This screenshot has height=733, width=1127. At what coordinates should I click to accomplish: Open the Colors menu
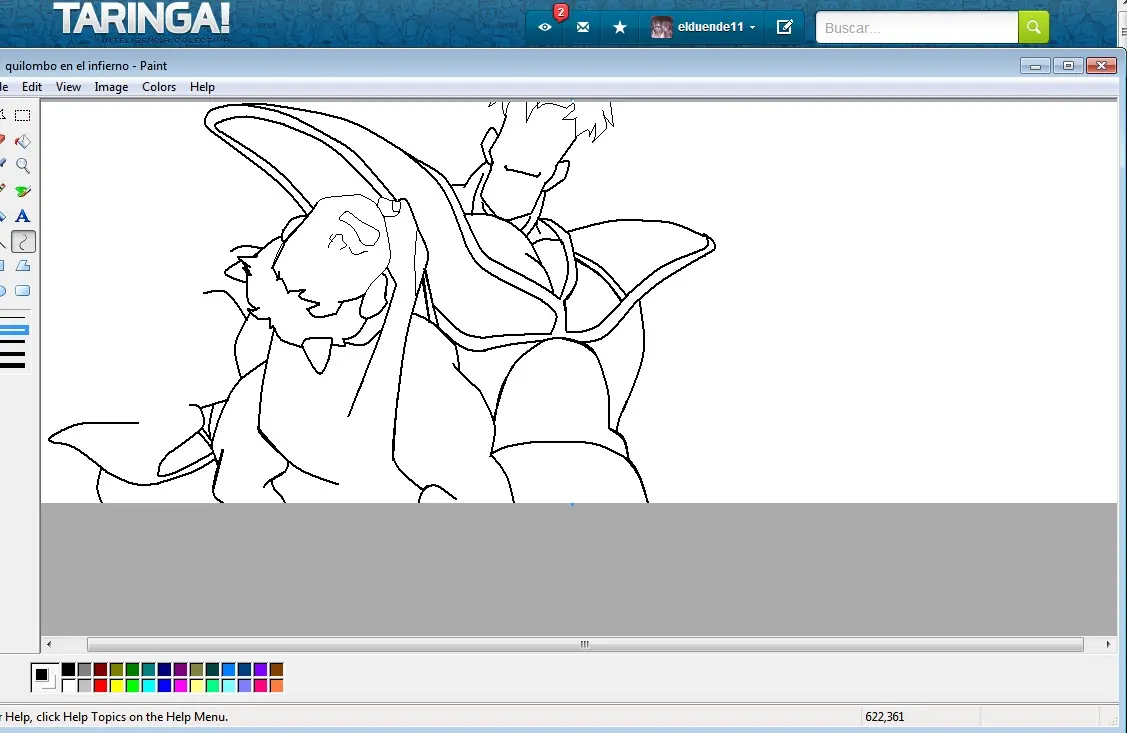159,87
